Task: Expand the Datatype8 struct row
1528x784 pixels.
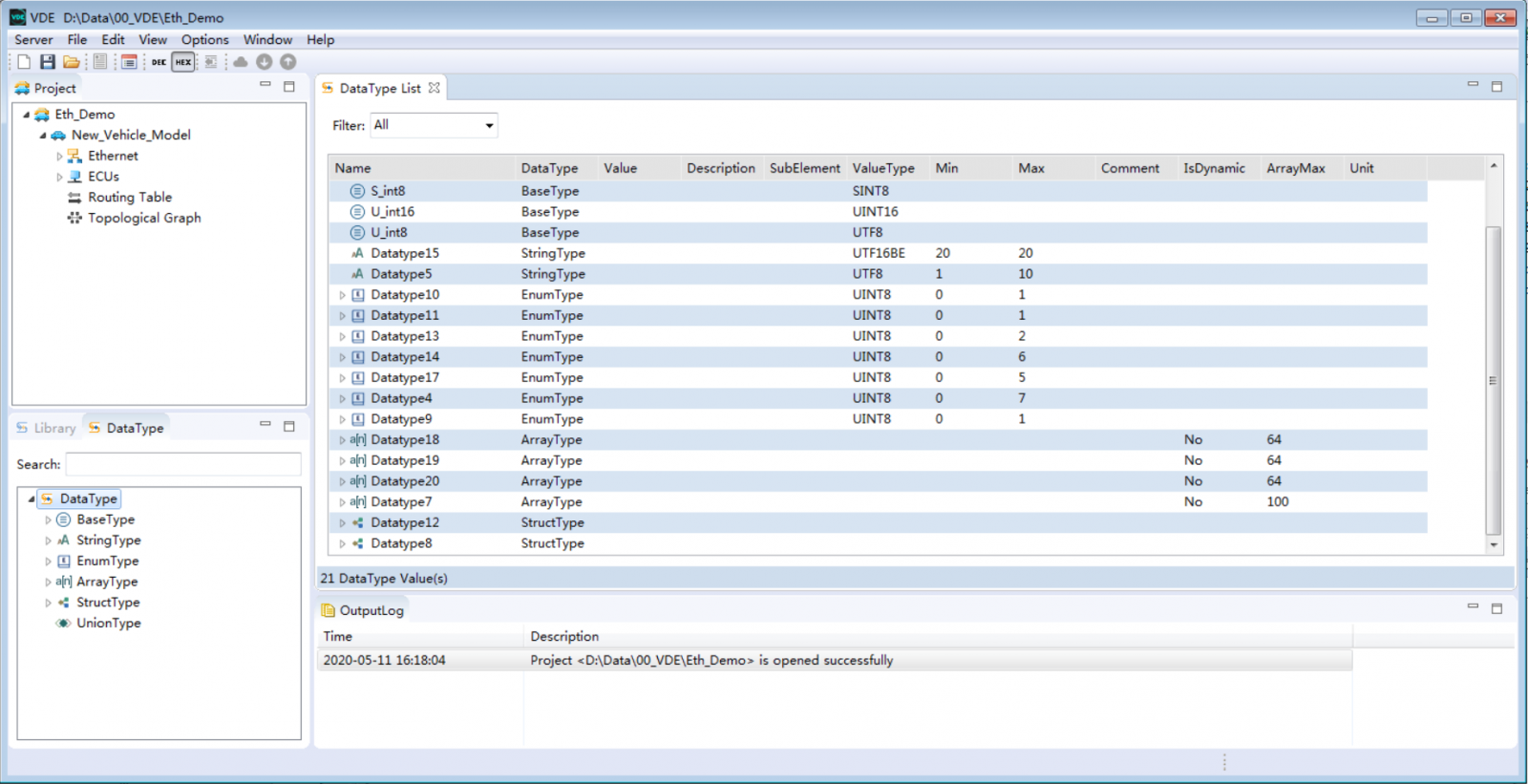Action: tap(342, 544)
